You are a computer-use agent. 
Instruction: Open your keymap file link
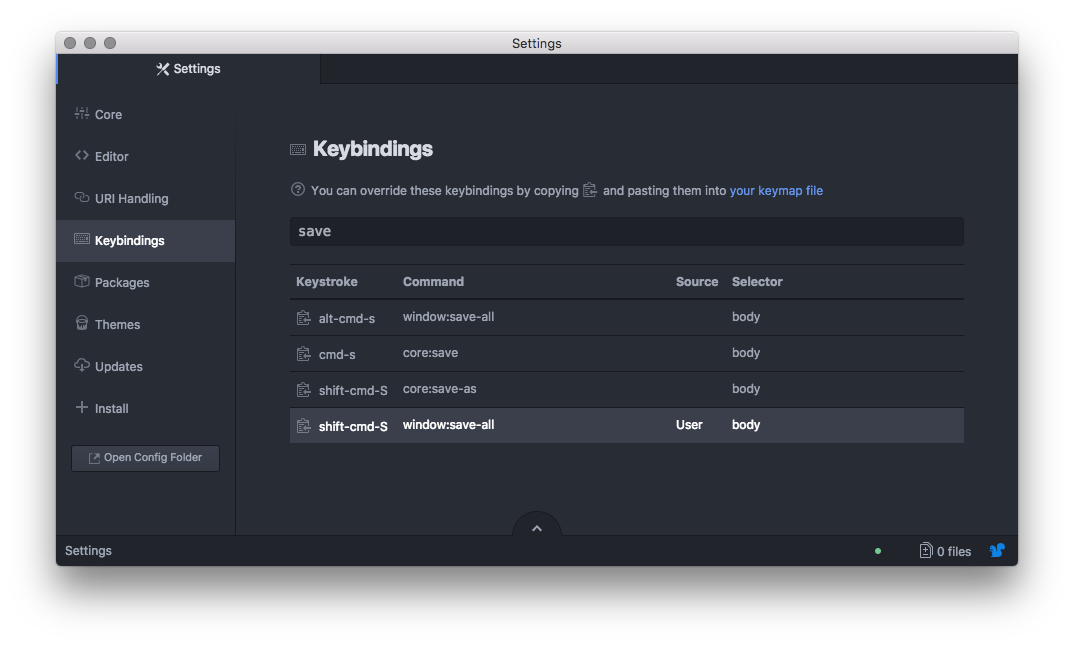click(776, 190)
